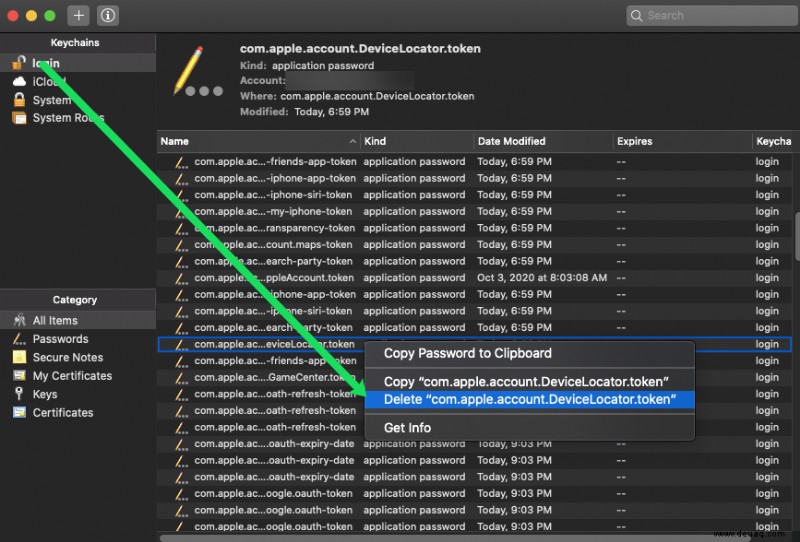800x542 pixels.
Task: Select the com.apple.ac...-my-iphone-token row
Action: [474, 211]
